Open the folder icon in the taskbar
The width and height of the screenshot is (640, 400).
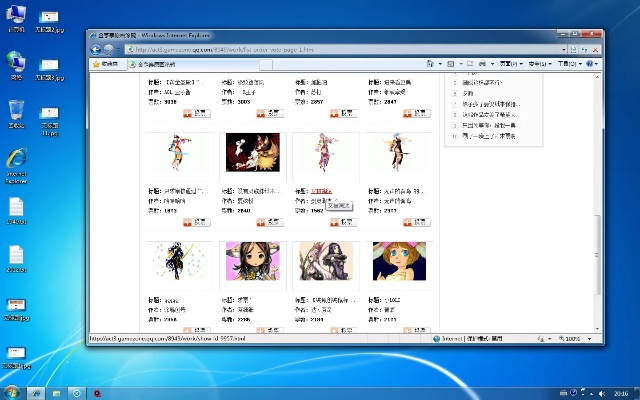56,392
